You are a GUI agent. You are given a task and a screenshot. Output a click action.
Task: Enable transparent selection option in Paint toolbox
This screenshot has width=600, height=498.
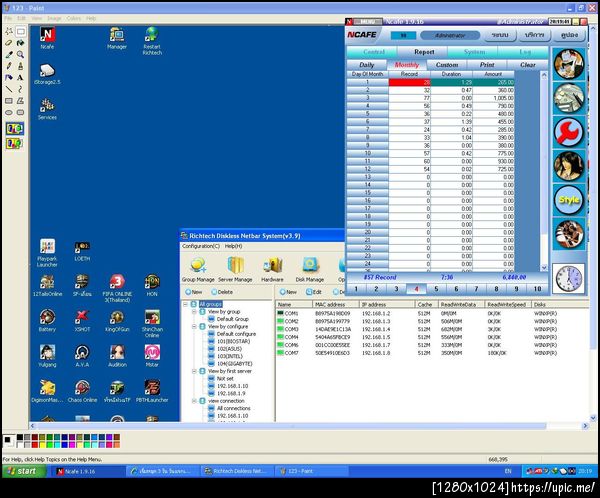(15, 144)
